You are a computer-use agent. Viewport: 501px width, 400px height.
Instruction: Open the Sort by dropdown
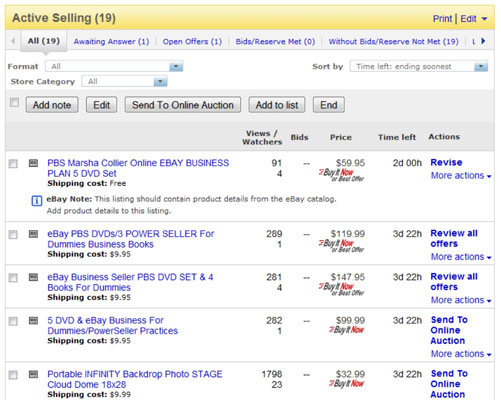(419, 66)
